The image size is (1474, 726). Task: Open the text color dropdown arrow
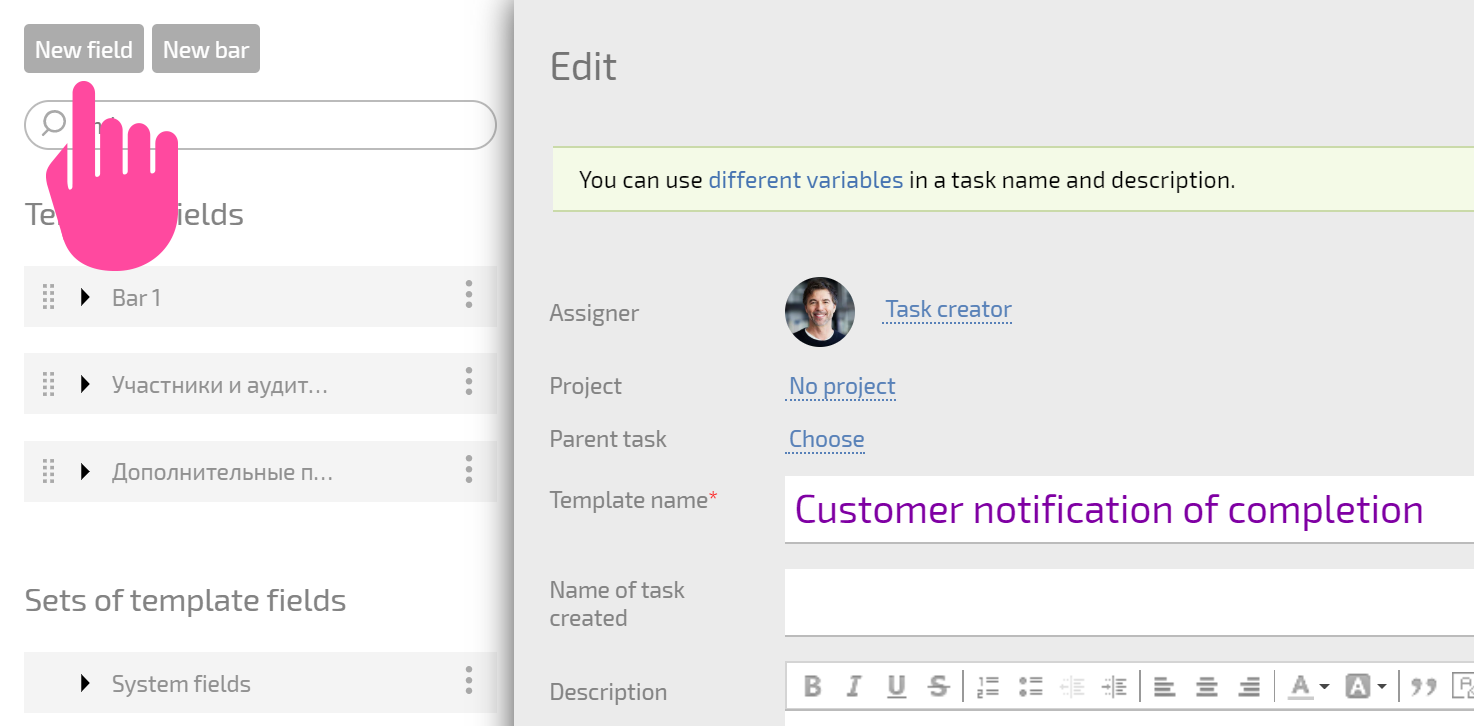pyautogui.click(x=1324, y=687)
